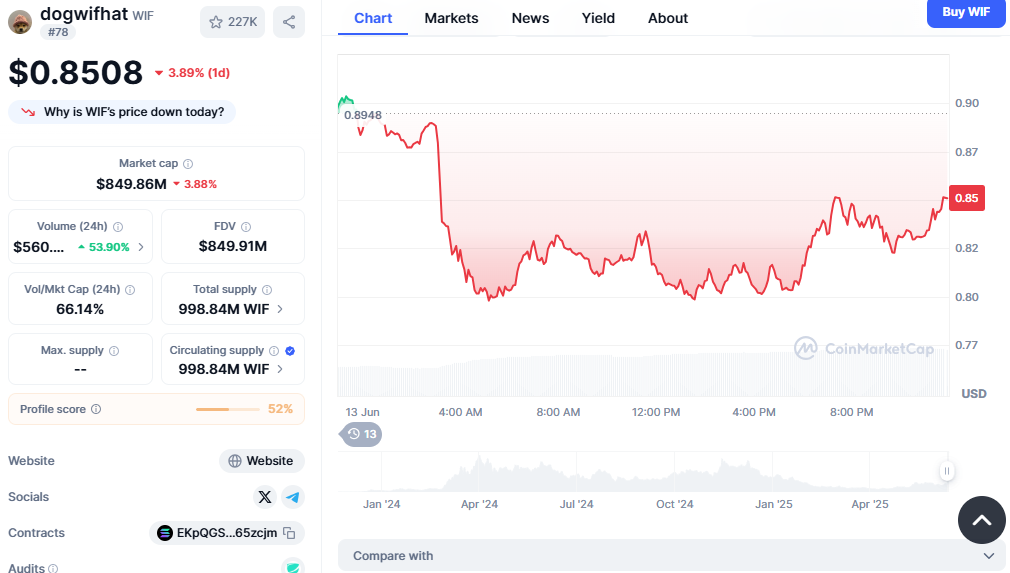Click the Circulating supply info icon
The image size is (1010, 573).
pyautogui.click(x=274, y=351)
